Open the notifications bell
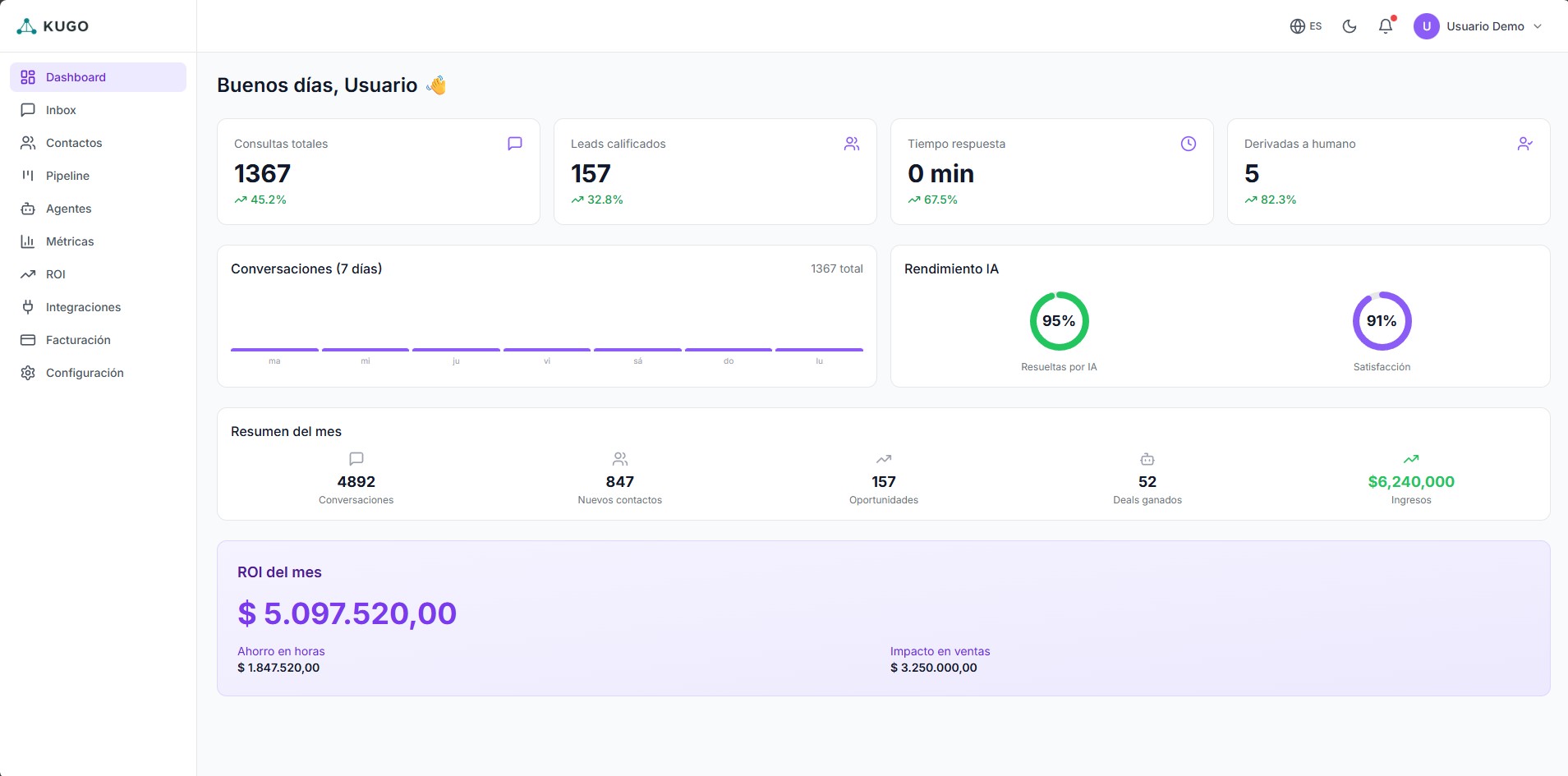This screenshot has height=776, width=1568. pyautogui.click(x=1385, y=25)
